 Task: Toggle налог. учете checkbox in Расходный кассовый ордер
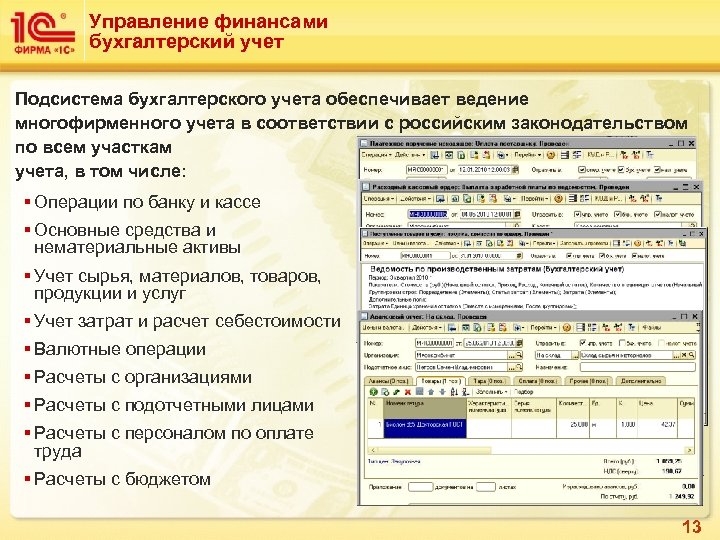[657, 214]
